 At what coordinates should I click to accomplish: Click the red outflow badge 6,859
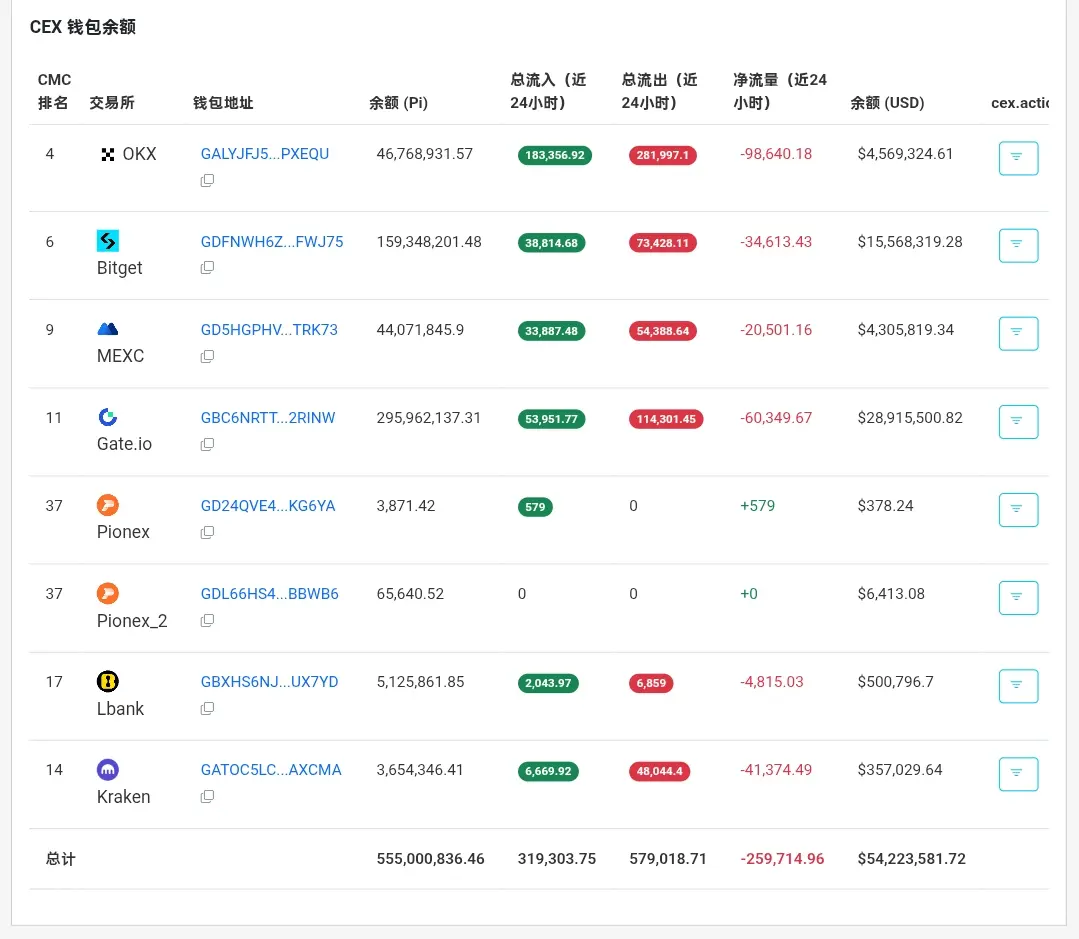pos(651,683)
